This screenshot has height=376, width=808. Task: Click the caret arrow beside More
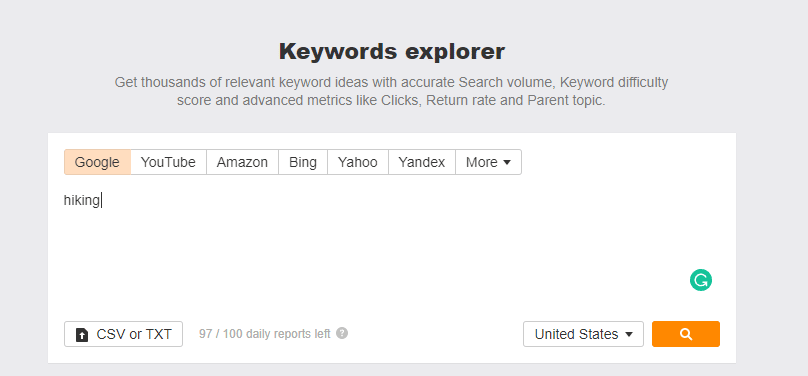(507, 163)
